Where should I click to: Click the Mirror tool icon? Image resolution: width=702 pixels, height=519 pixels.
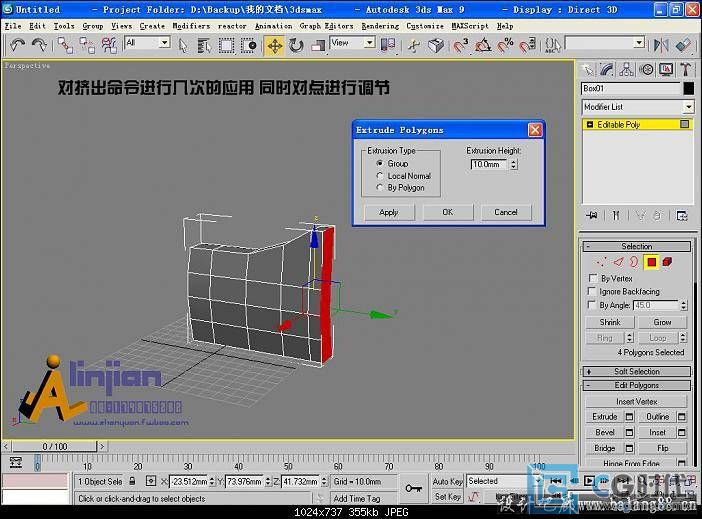coord(661,45)
